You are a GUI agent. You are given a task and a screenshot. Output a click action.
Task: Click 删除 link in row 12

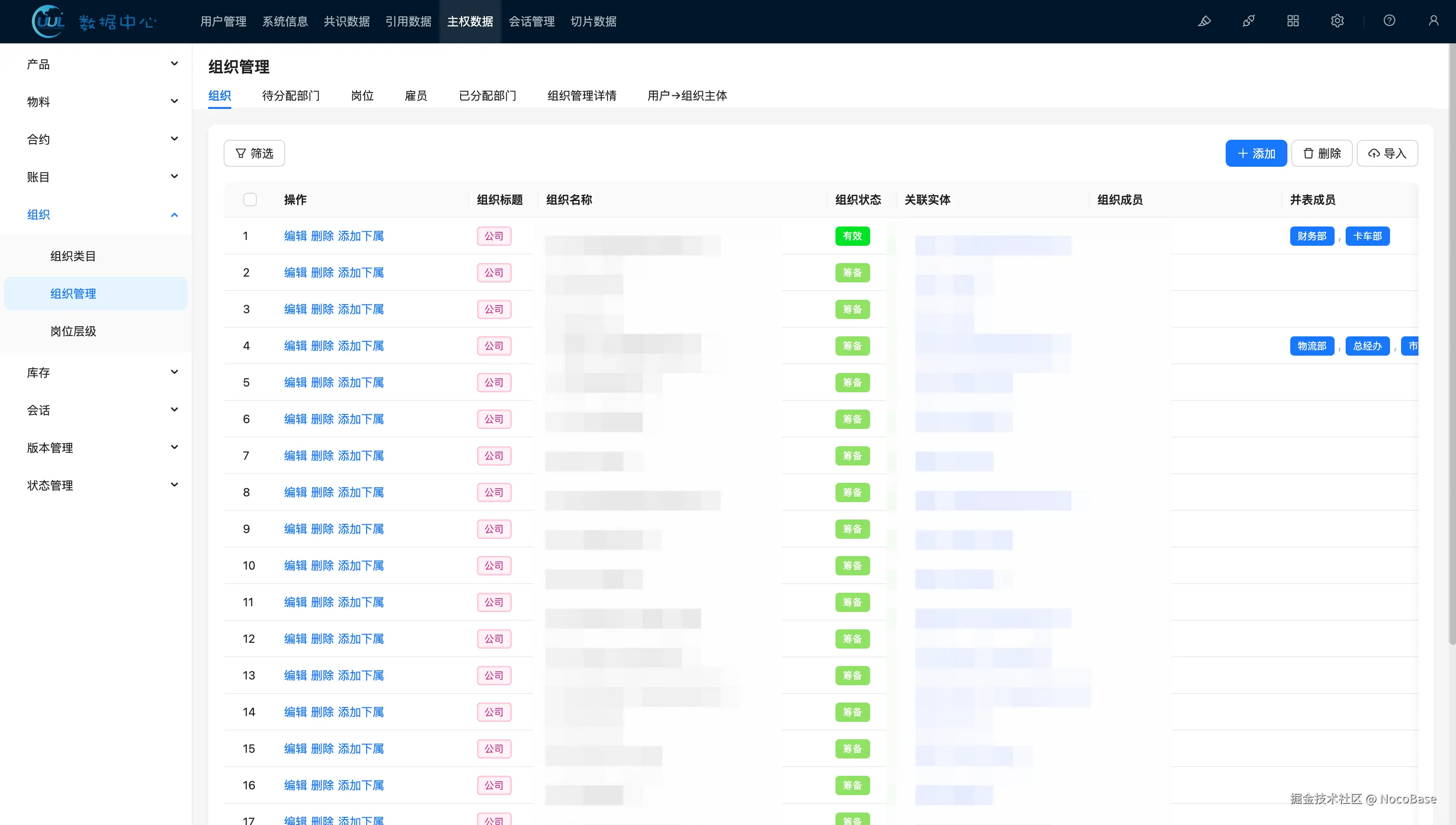[322, 639]
